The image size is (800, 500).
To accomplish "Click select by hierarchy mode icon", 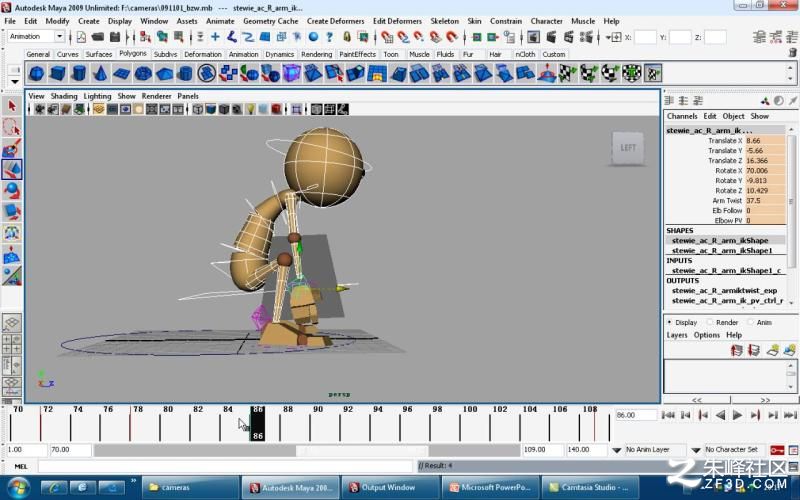I will coord(145,37).
